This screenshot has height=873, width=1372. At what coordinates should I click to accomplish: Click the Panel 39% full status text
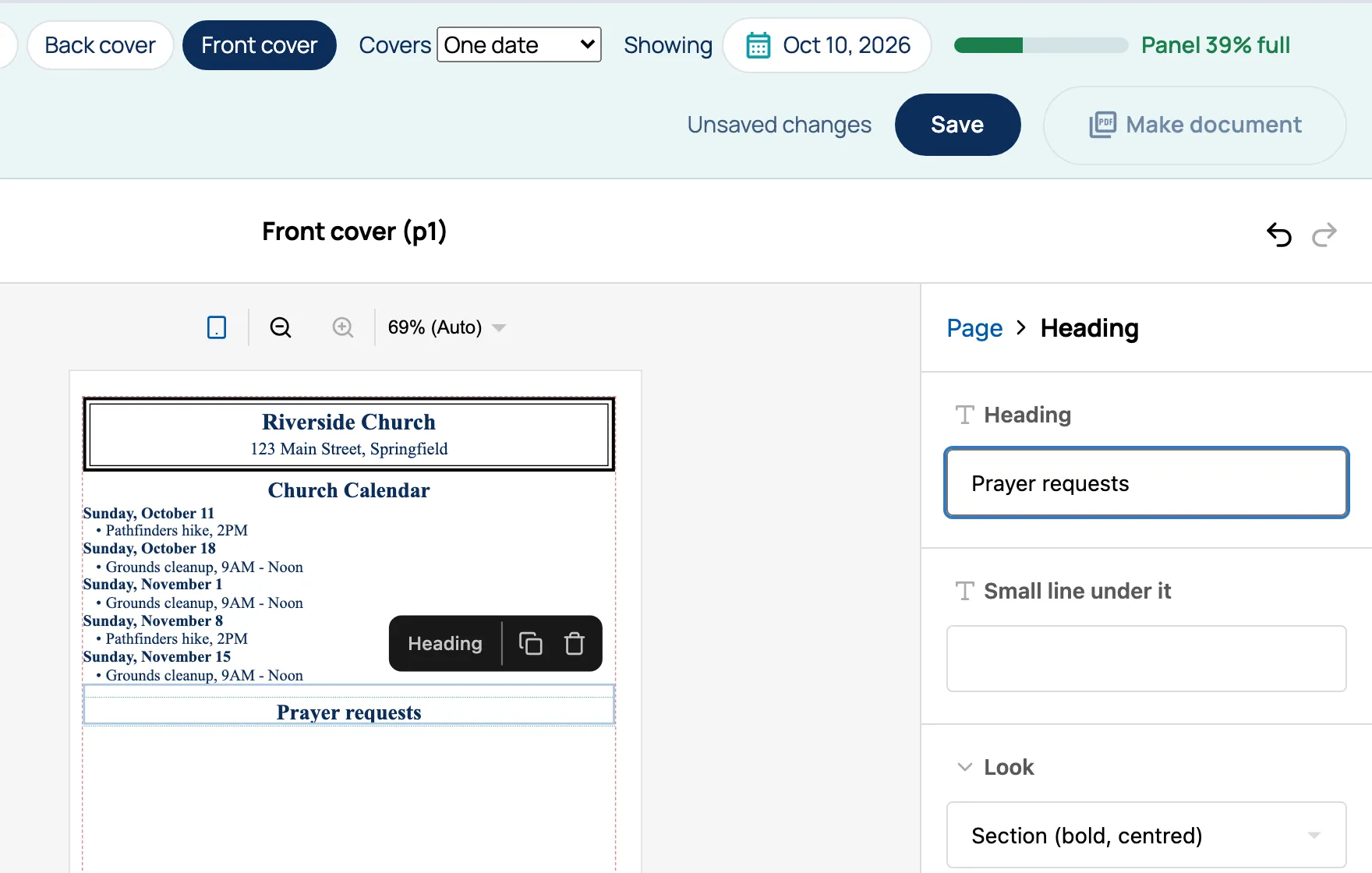1215,45
